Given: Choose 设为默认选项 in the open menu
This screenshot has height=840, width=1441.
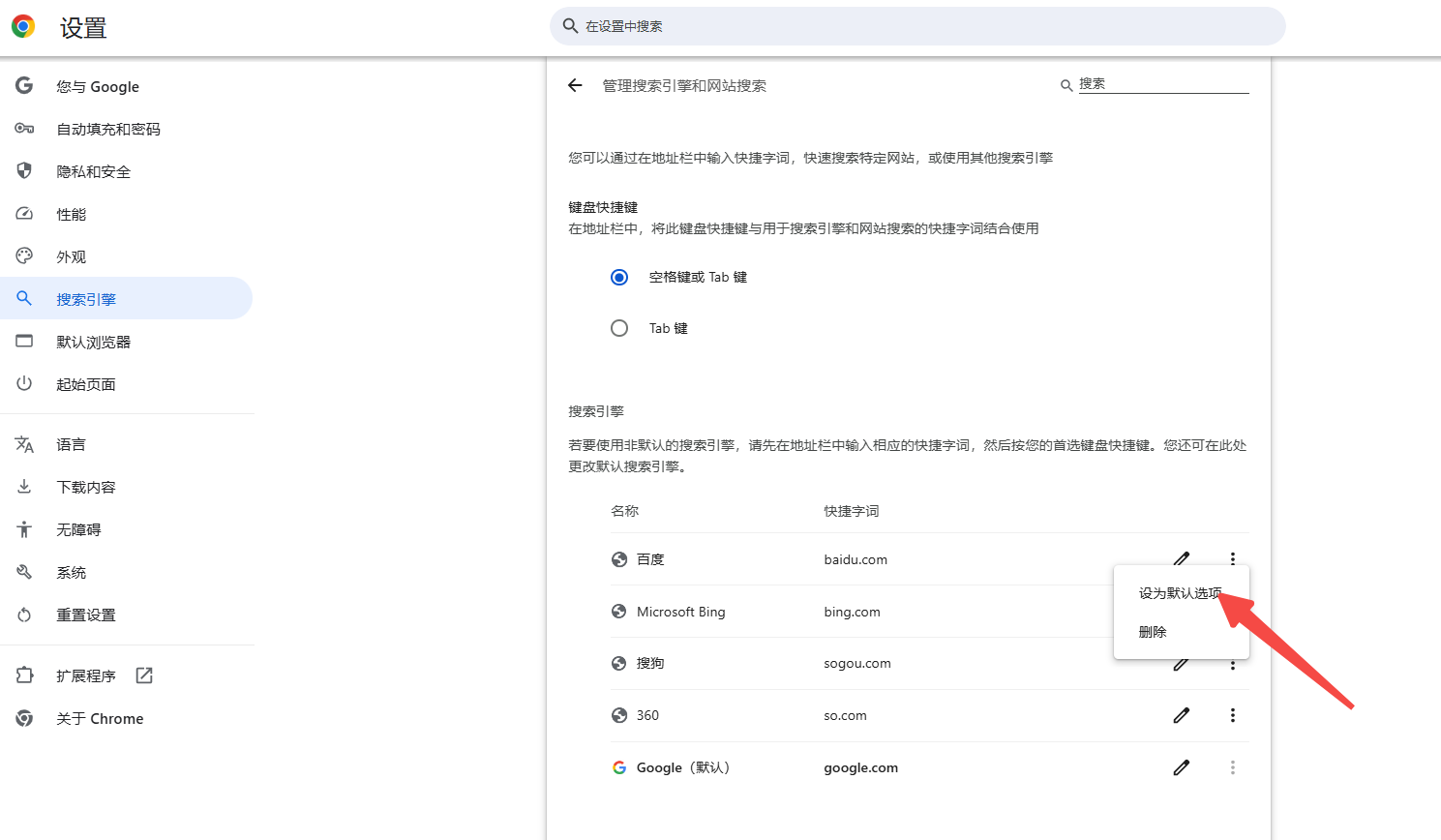Looking at the screenshot, I should (1176, 591).
